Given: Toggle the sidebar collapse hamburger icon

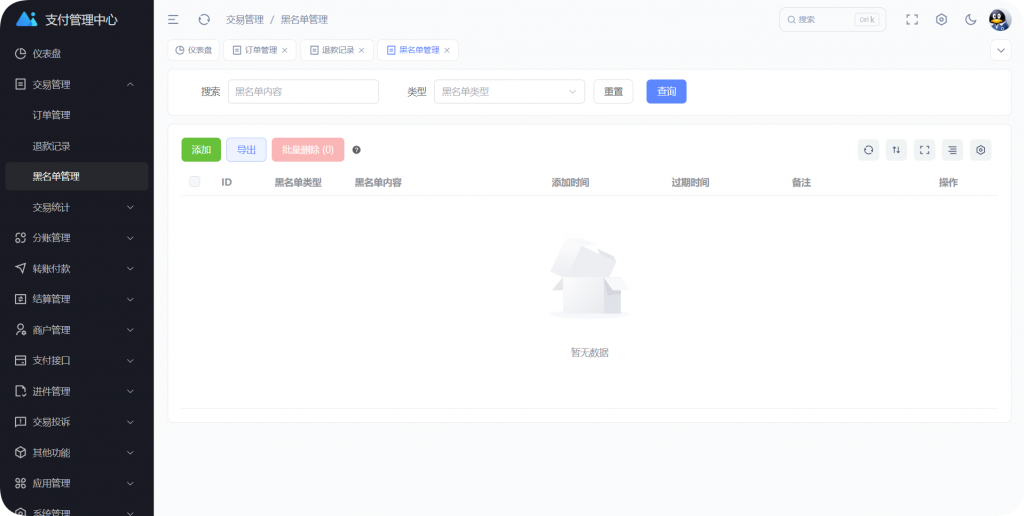Looking at the screenshot, I should (173, 20).
